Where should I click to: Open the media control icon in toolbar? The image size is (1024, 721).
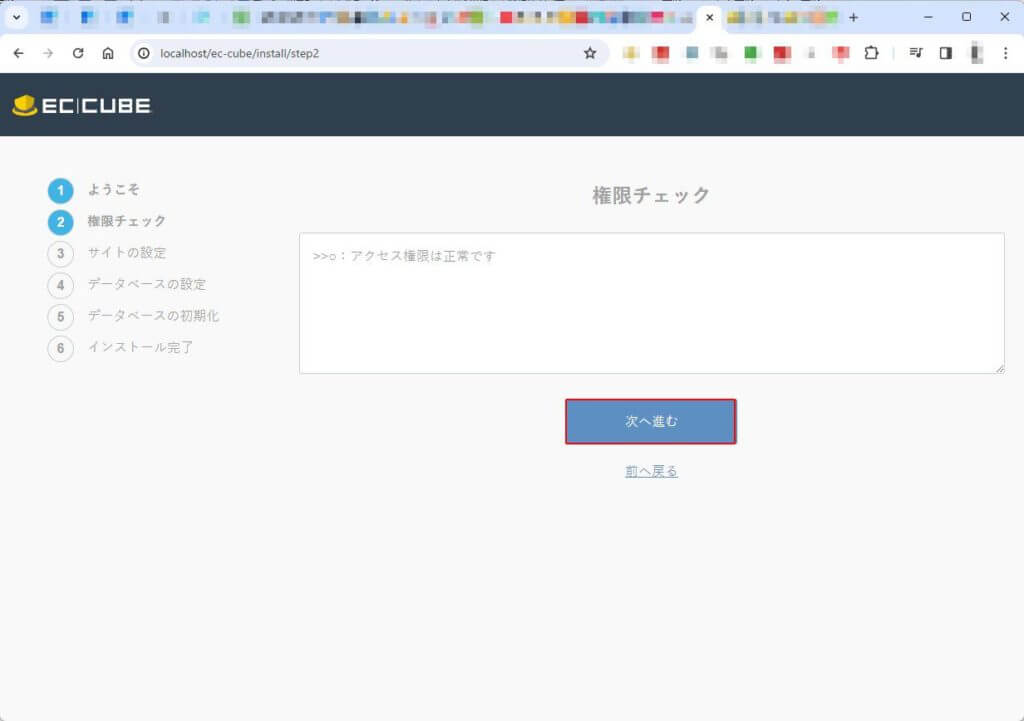click(x=916, y=53)
